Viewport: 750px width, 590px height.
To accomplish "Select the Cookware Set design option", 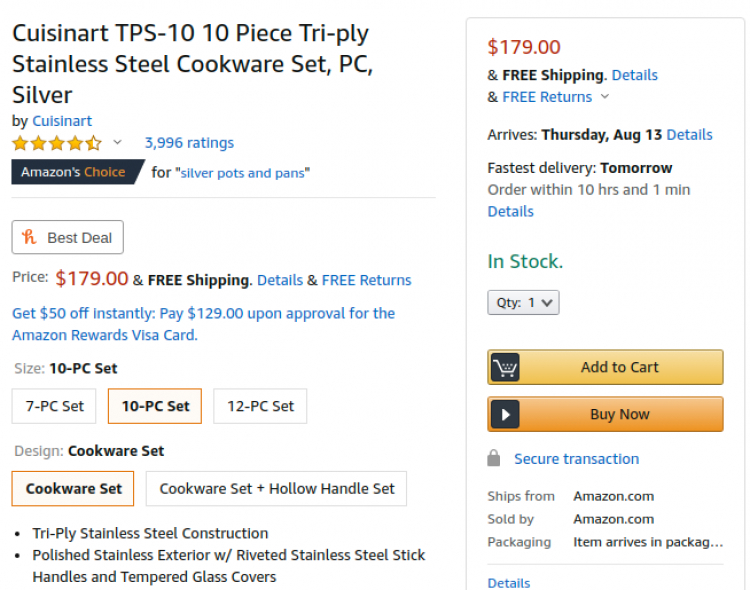I will pyautogui.click(x=73, y=489).
